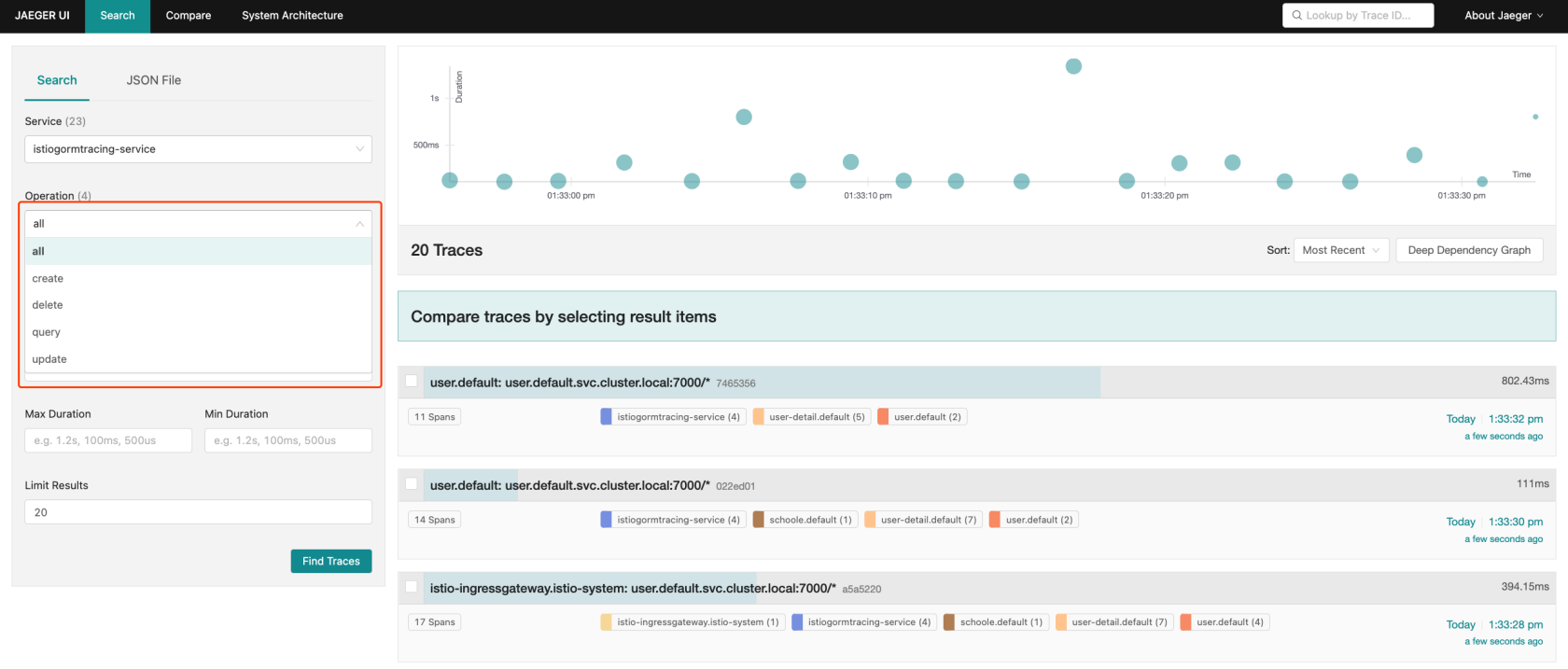Select the 'delete' operation from the list
Screen dimensions: 1568x669
point(48,305)
